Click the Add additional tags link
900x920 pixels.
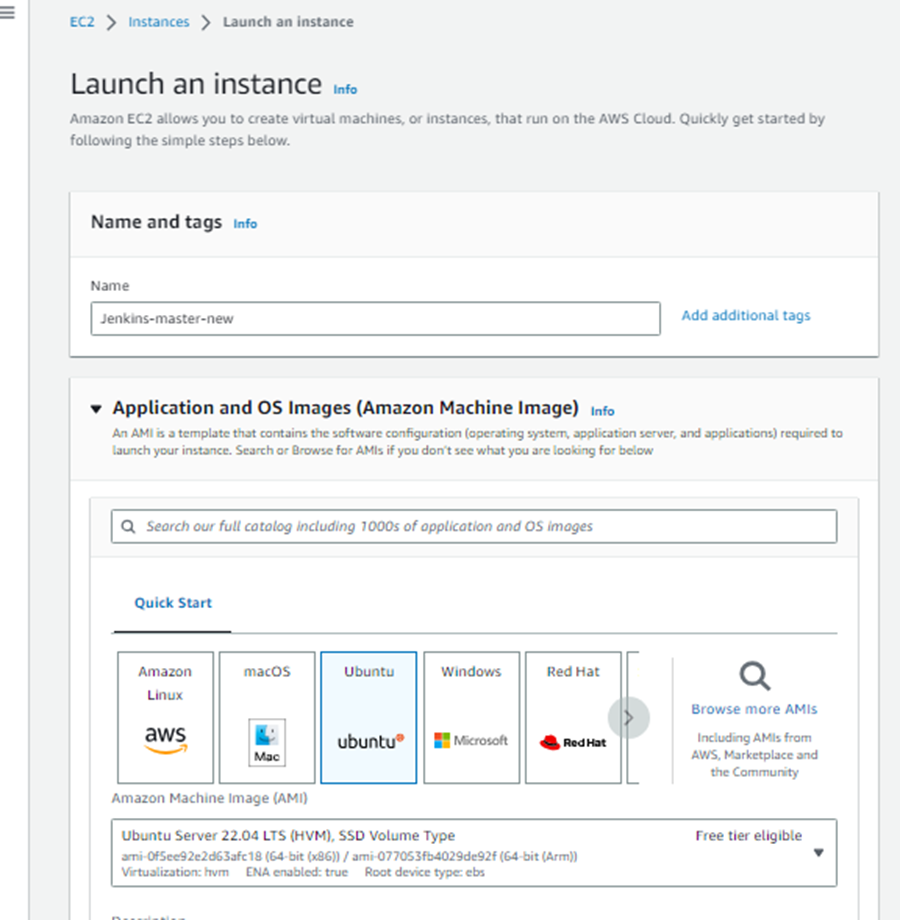point(745,315)
